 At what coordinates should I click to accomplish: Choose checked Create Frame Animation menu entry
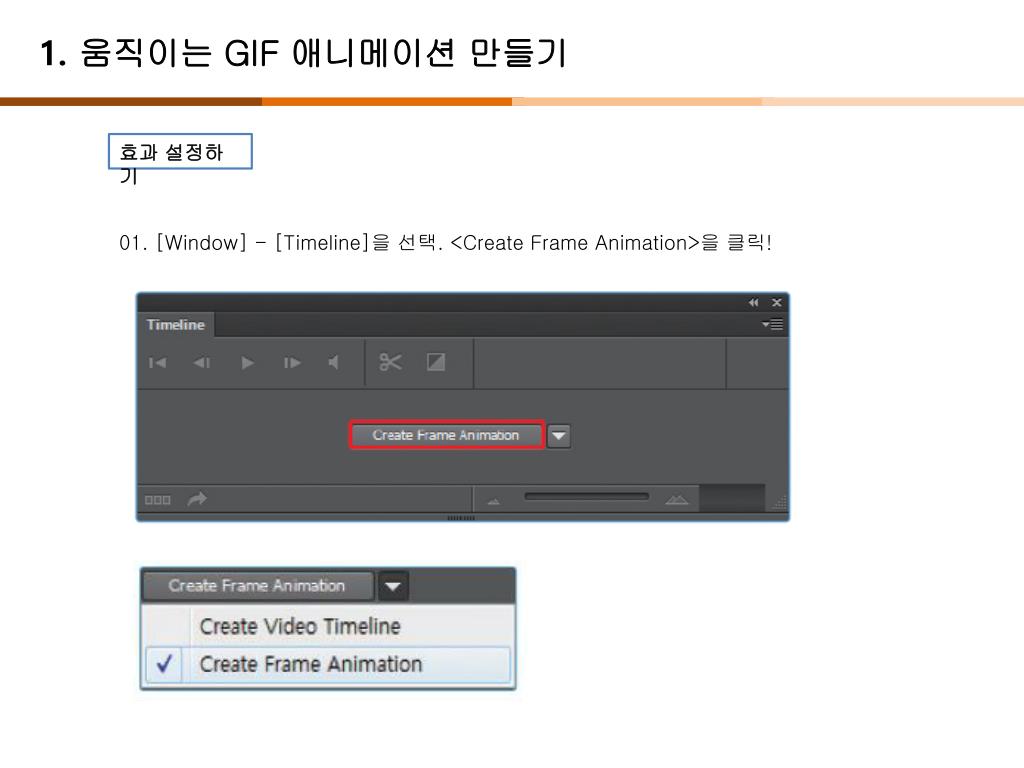[328, 665]
